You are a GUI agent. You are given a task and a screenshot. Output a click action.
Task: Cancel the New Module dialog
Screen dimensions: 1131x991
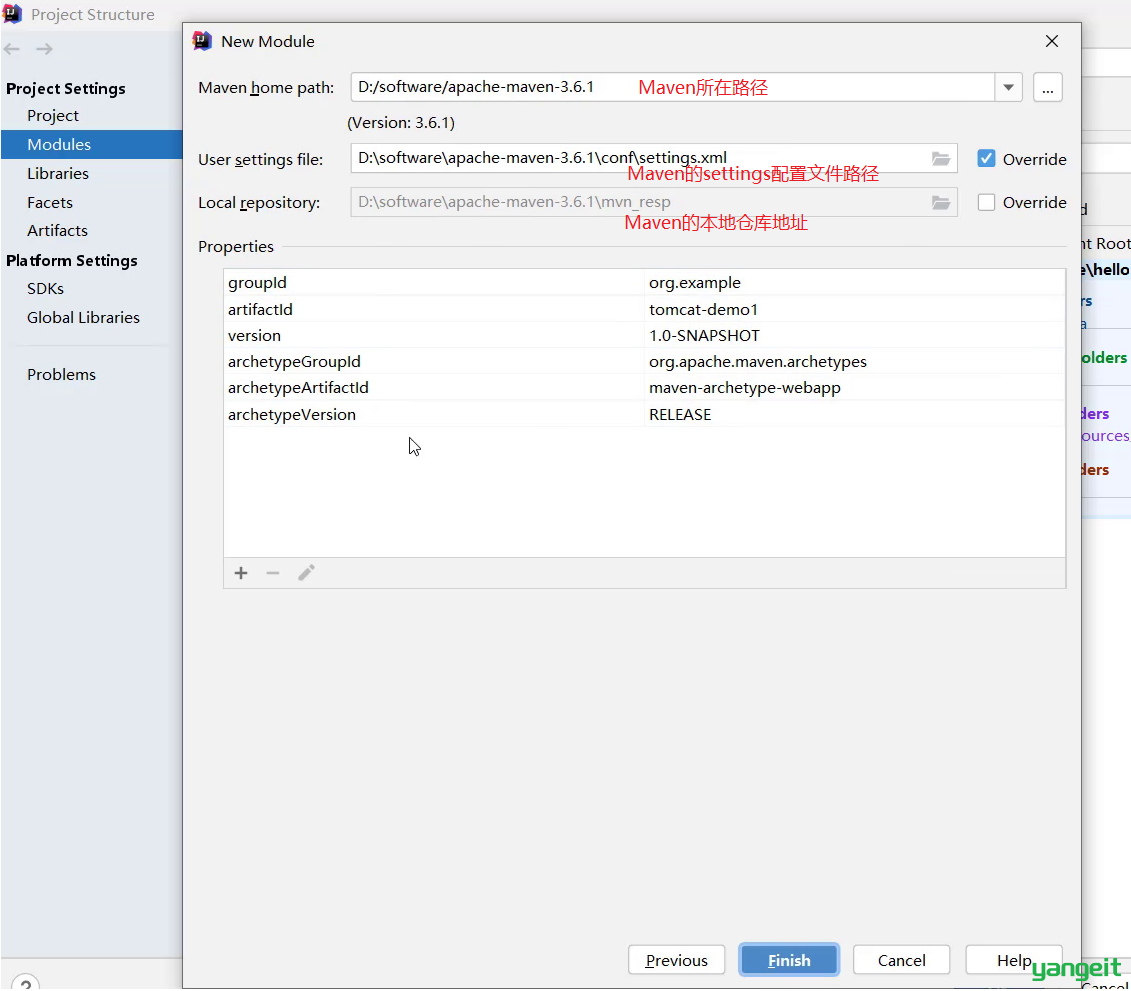point(902,960)
